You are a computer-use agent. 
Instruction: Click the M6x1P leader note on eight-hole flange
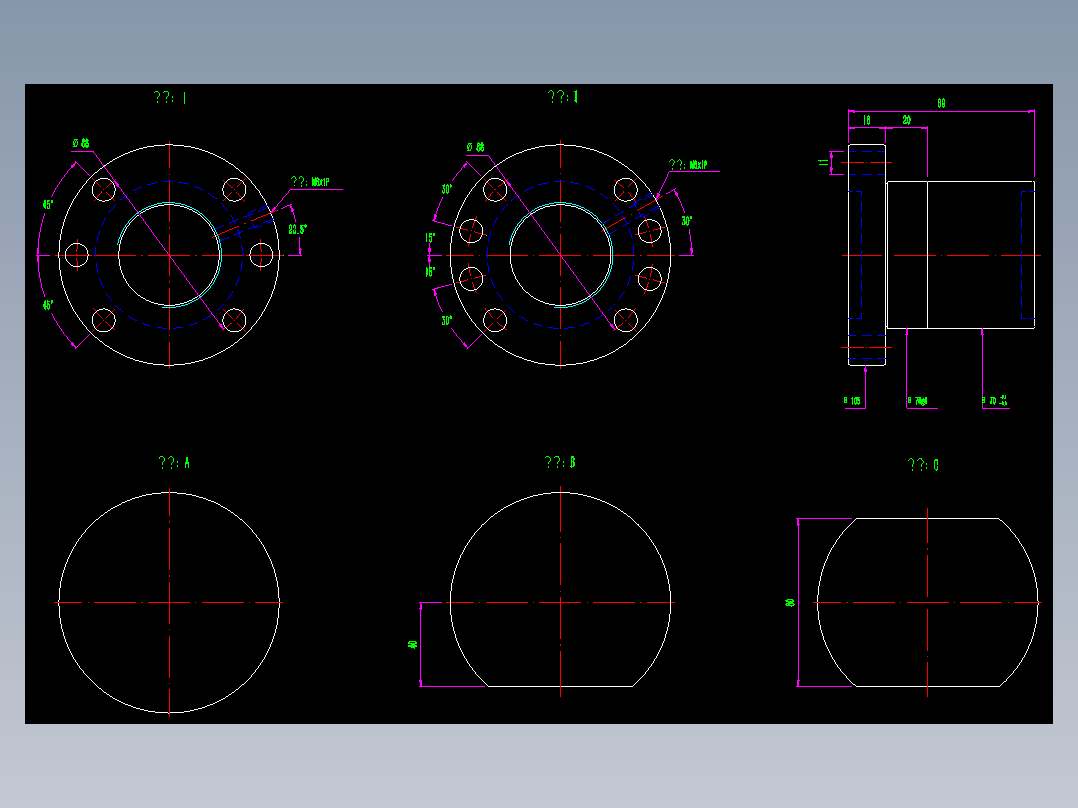tap(688, 165)
